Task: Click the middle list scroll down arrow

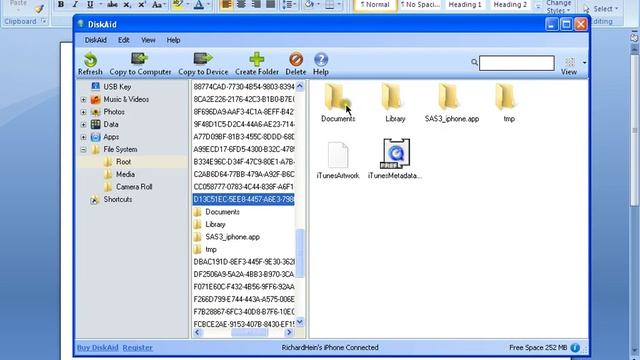Action: click(300, 322)
